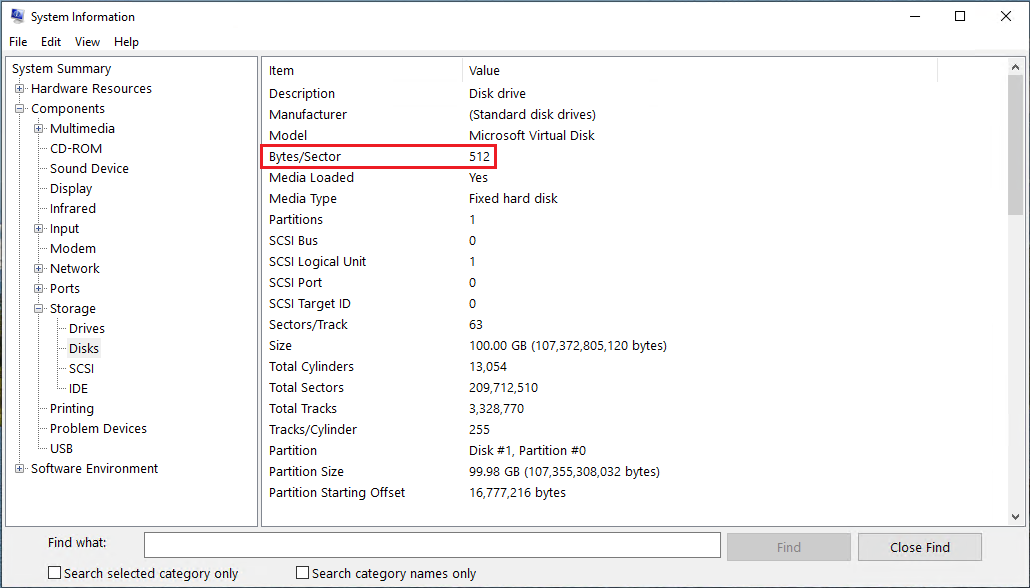The image size is (1030, 588).
Task: Expand the Multimedia category
Action: (38, 129)
